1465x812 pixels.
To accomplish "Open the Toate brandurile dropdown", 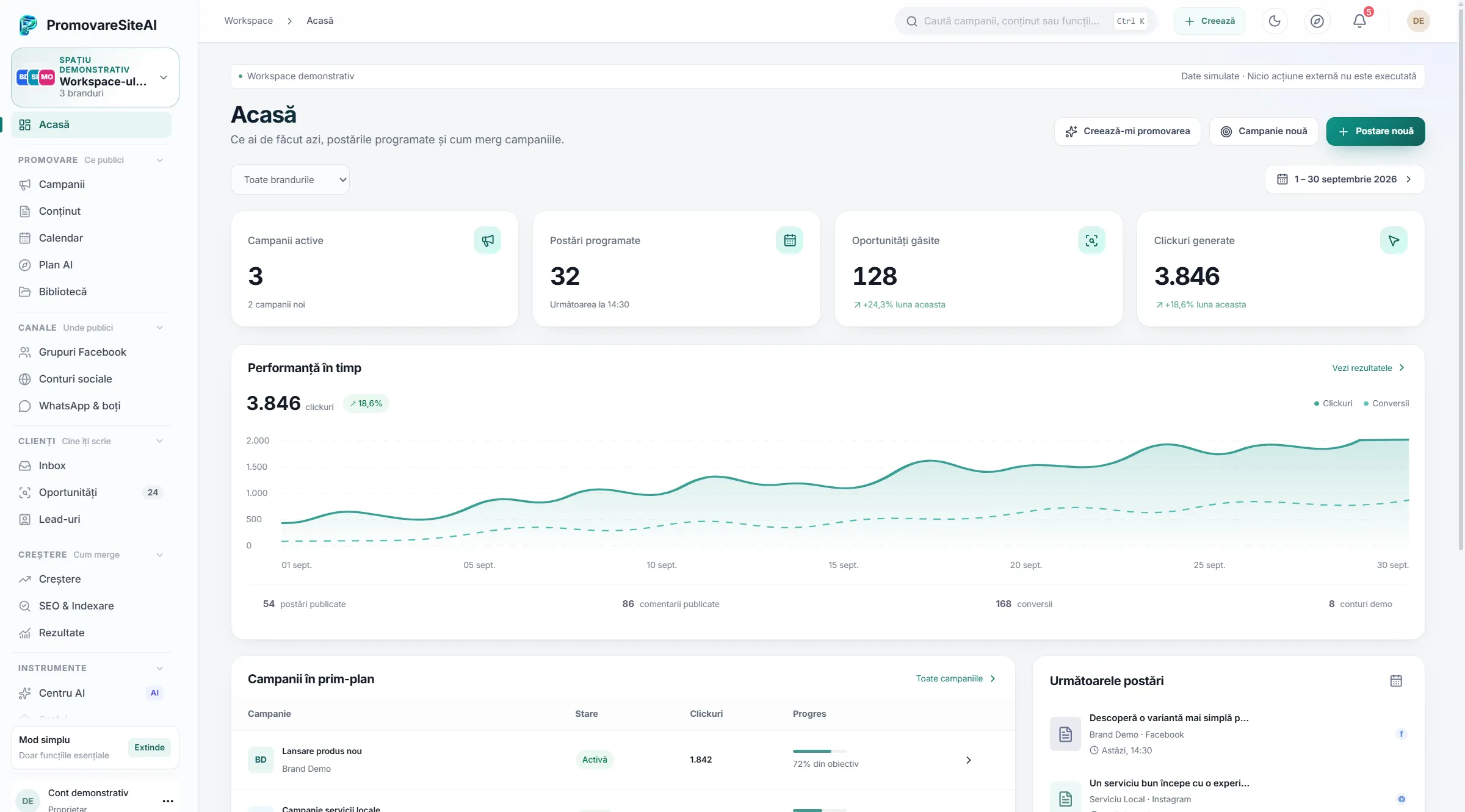I will click(x=290, y=179).
